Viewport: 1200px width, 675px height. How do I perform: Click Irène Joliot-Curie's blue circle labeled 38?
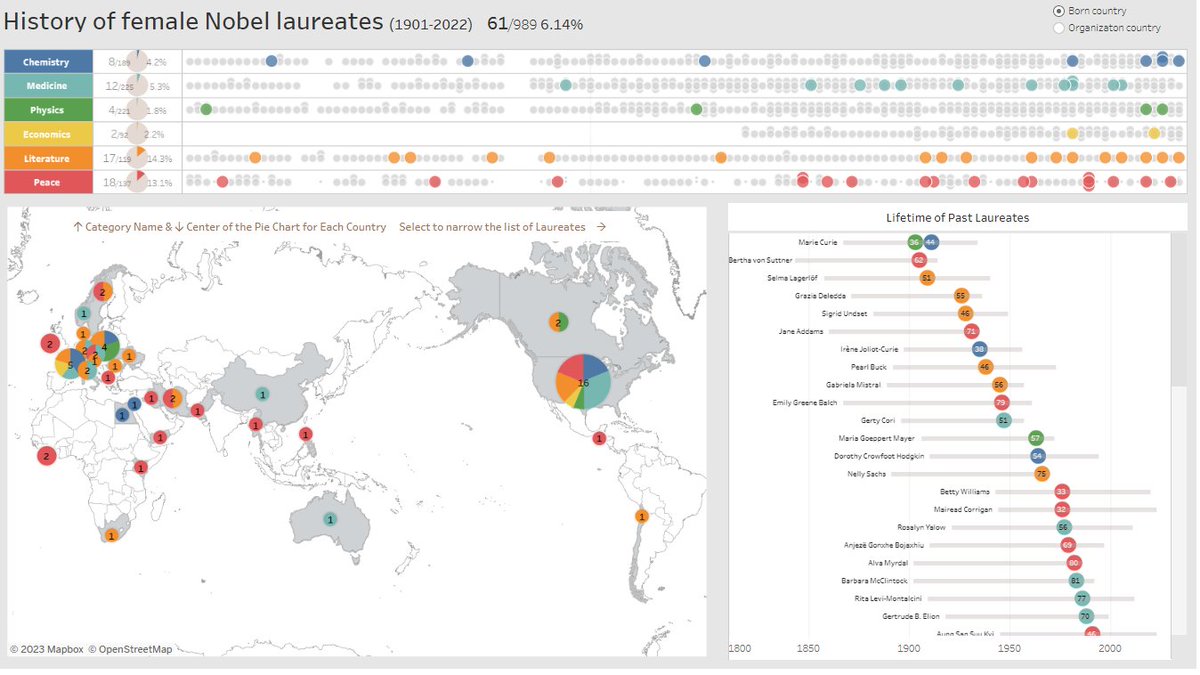[x=980, y=349]
